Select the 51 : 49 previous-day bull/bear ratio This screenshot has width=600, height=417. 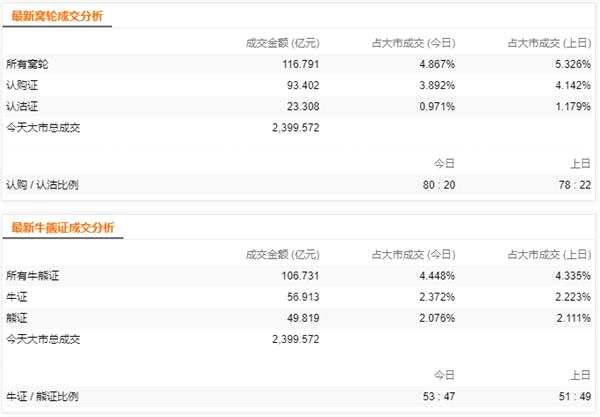point(577,396)
